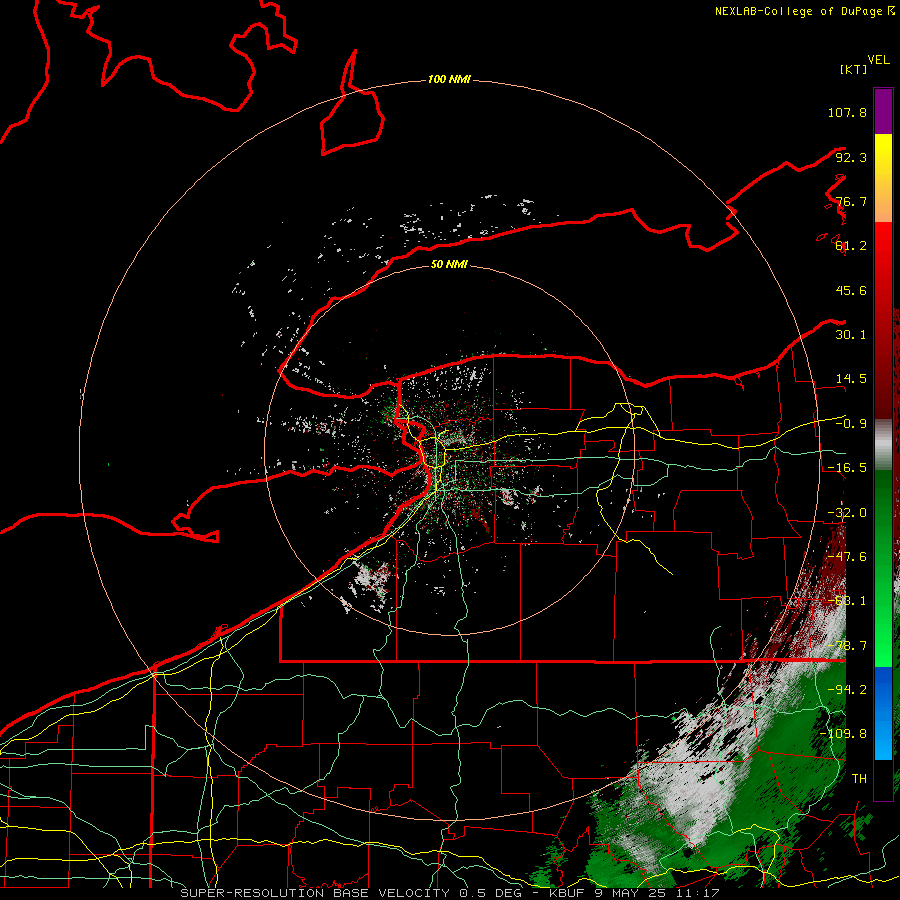Image resolution: width=900 pixels, height=900 pixels.
Task: Click the blue segment of the color bar
Action: coord(883,713)
